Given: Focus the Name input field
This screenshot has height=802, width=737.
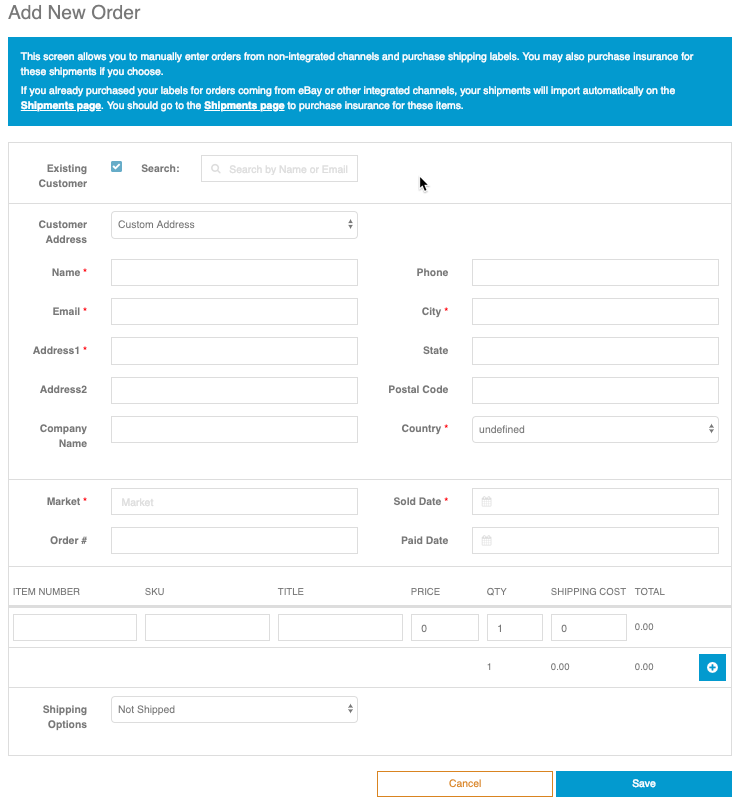Looking at the screenshot, I should click(x=234, y=273).
